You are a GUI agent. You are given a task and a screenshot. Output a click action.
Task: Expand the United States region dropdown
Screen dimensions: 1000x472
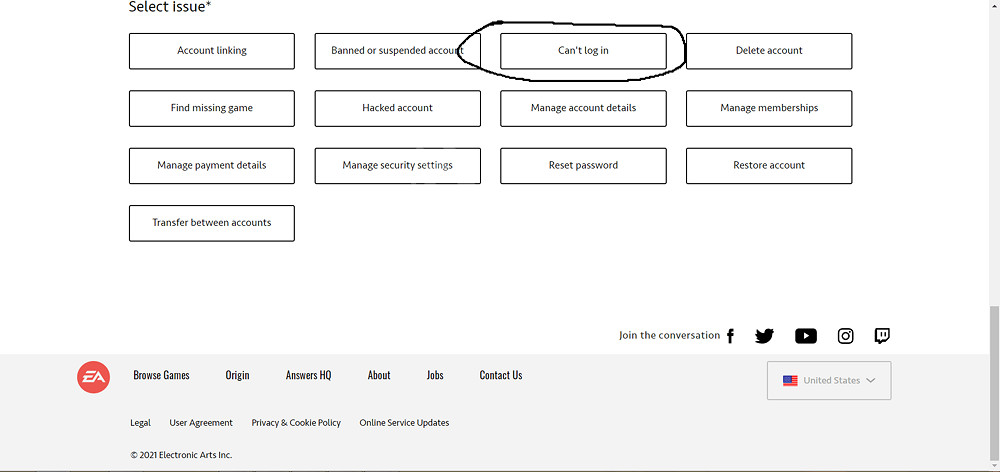(x=829, y=380)
